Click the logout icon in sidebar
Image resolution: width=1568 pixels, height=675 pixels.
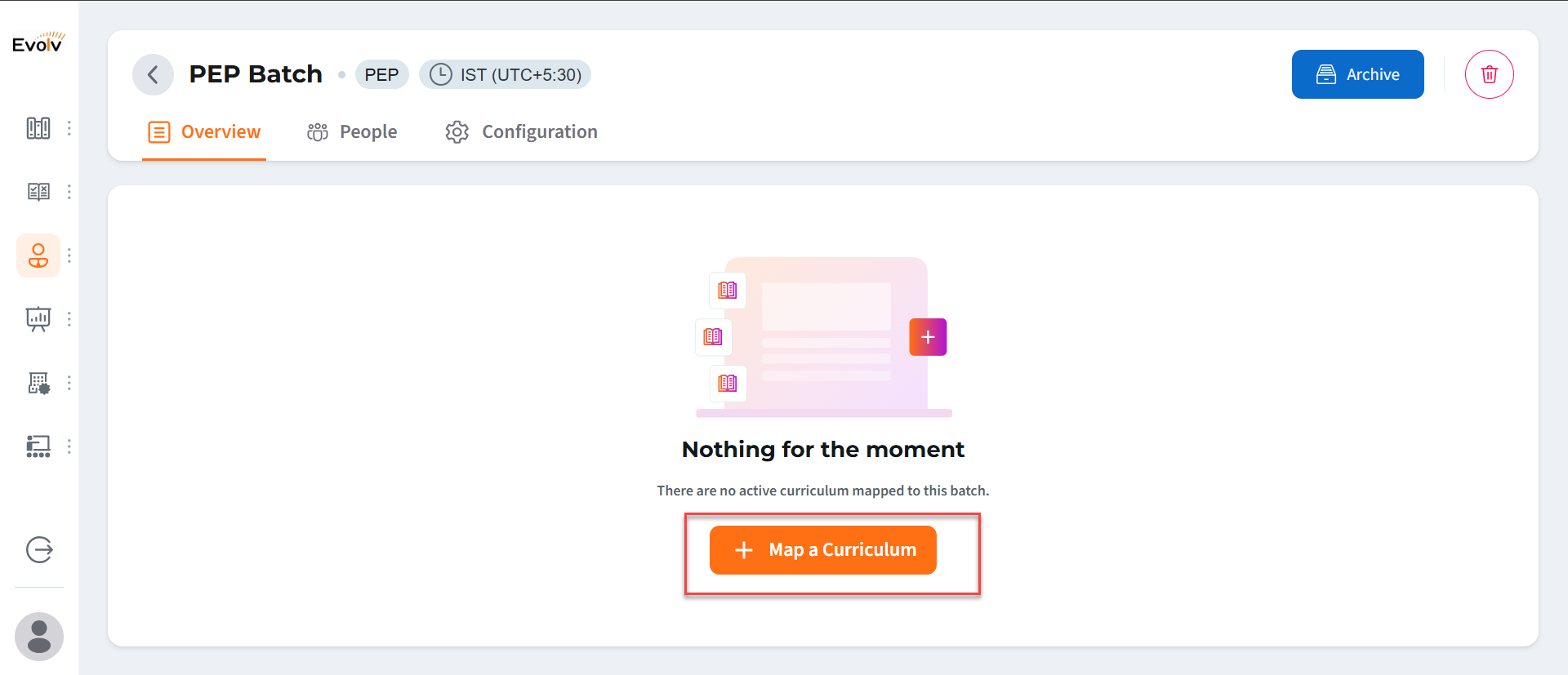pos(39,550)
